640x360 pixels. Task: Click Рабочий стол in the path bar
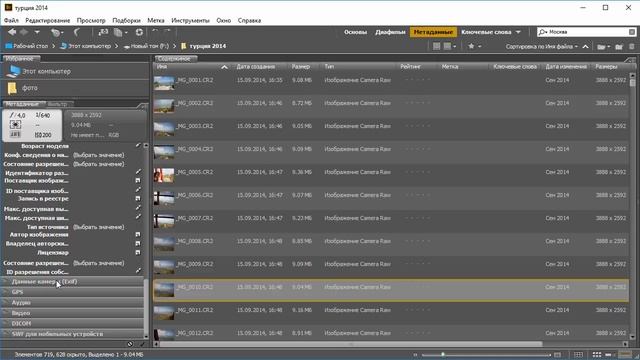click(x=27, y=46)
